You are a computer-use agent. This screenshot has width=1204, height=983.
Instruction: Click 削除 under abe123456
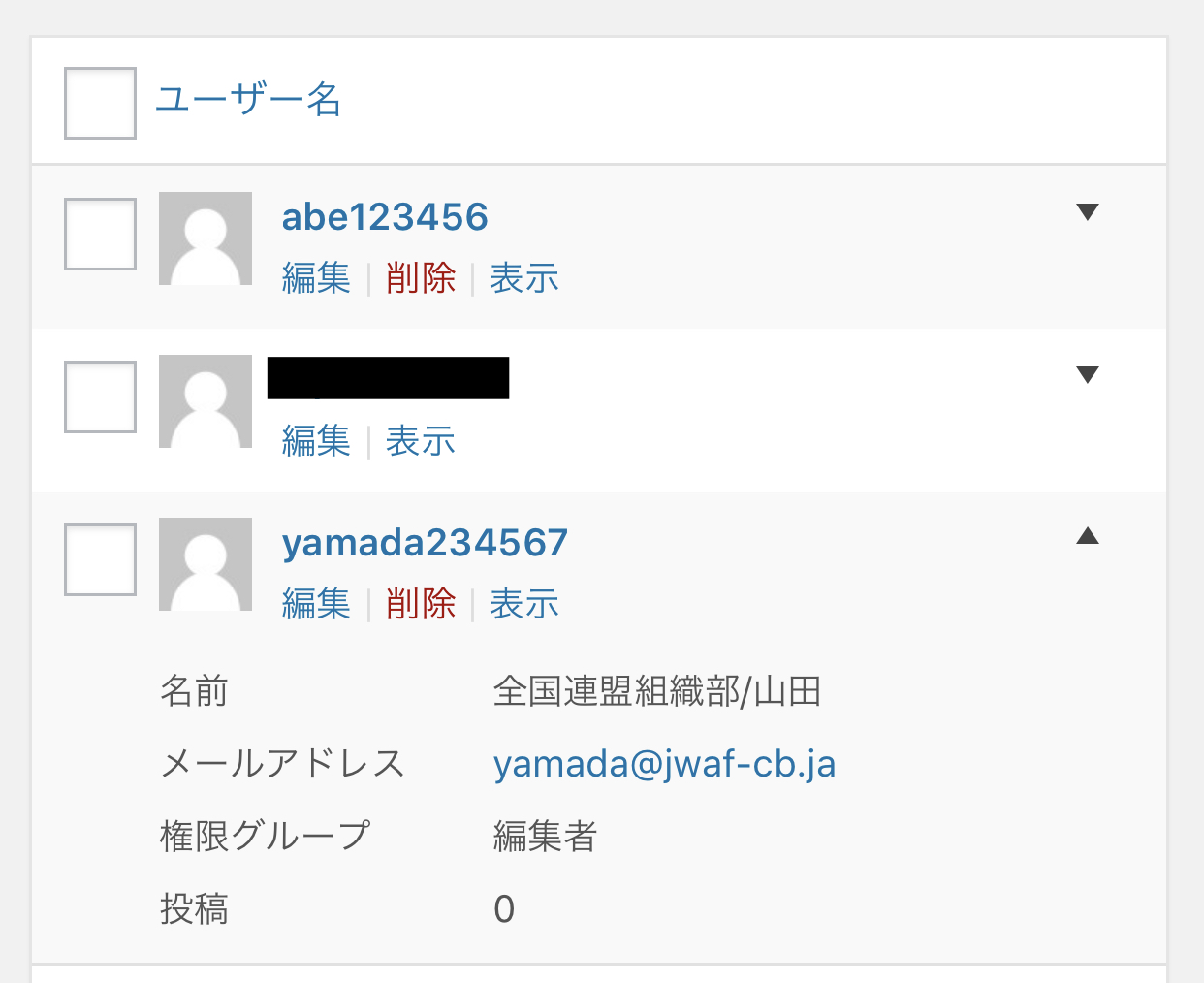[x=421, y=279]
